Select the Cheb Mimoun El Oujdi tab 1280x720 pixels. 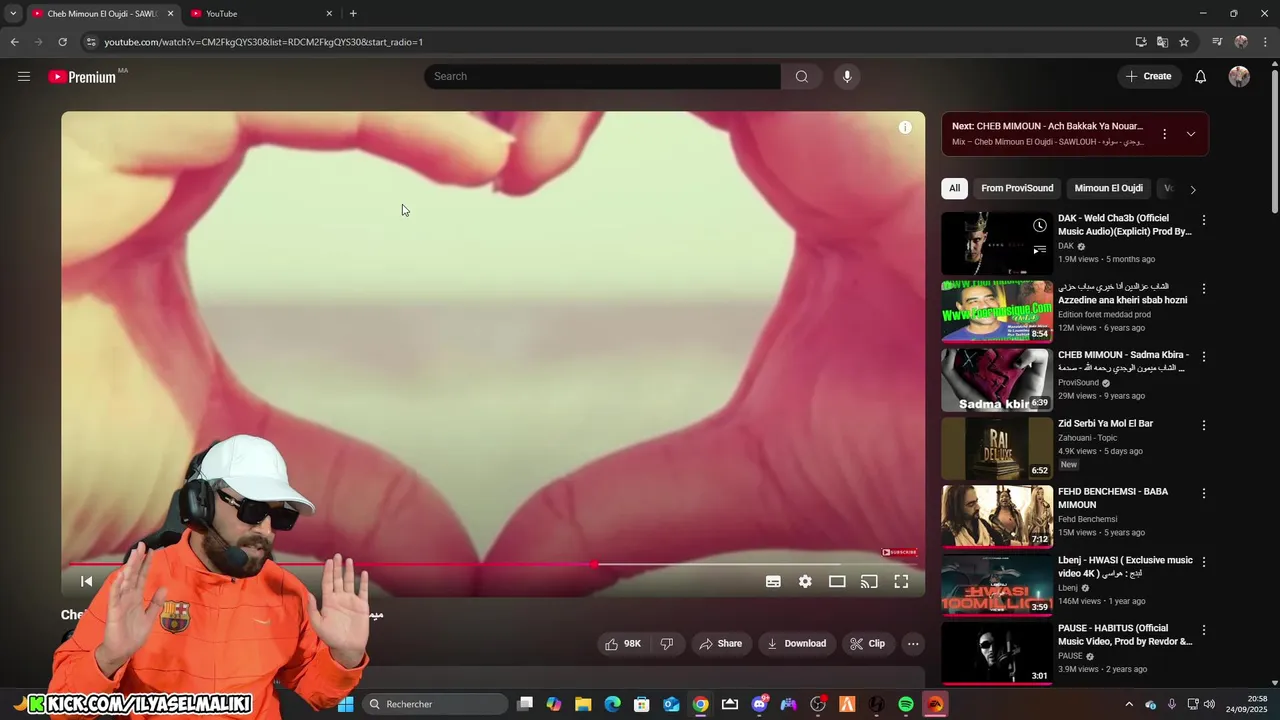click(102, 14)
